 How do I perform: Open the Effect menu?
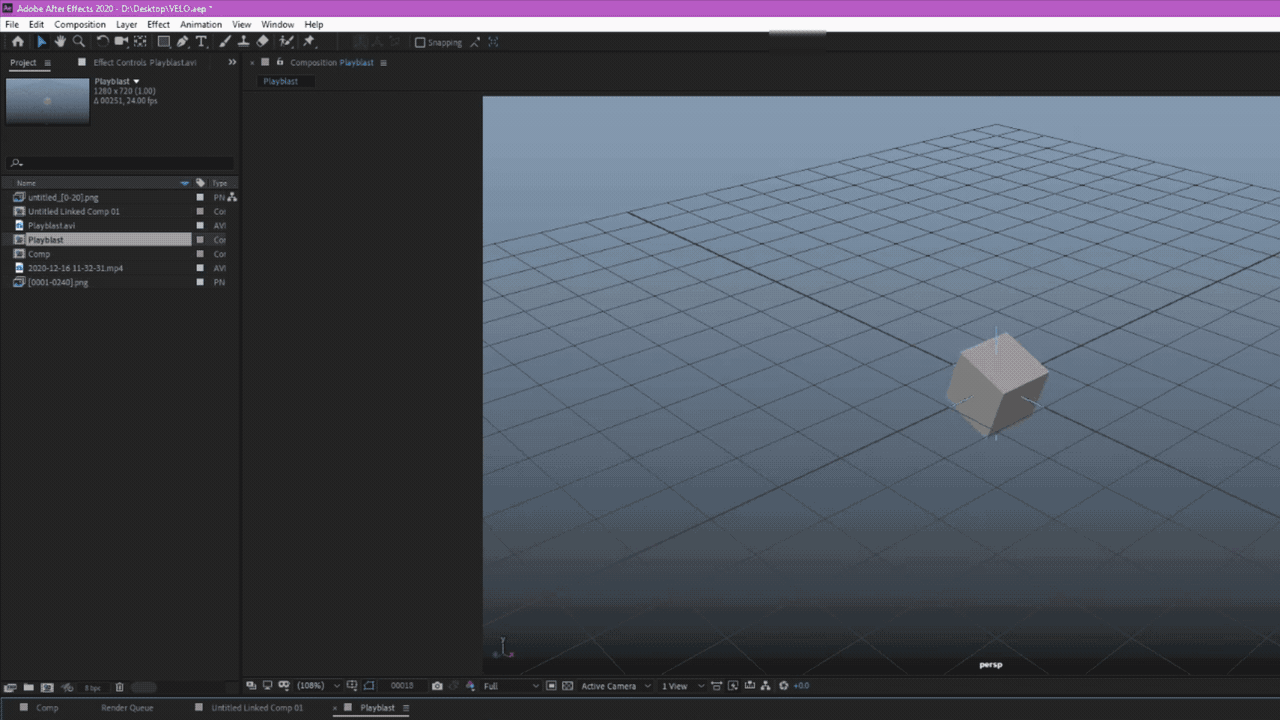[158, 24]
